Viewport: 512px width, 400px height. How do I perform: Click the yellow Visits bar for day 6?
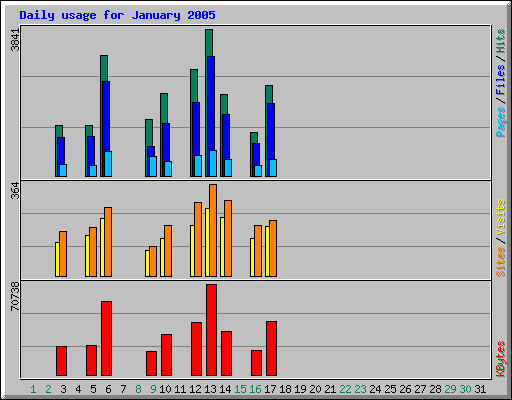pyautogui.click(x=102, y=247)
